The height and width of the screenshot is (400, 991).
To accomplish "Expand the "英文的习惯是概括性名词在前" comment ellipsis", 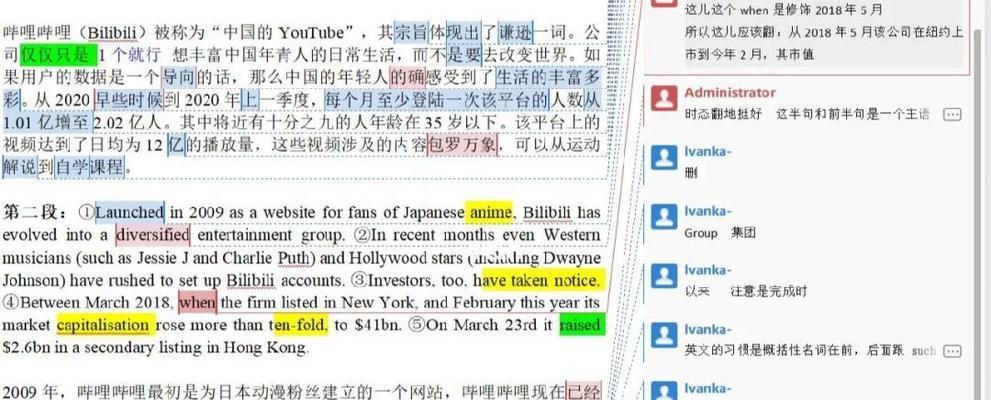I will [952, 351].
